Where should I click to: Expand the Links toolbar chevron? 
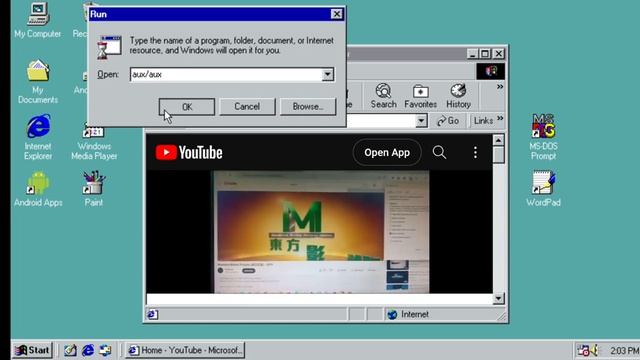pos(500,119)
